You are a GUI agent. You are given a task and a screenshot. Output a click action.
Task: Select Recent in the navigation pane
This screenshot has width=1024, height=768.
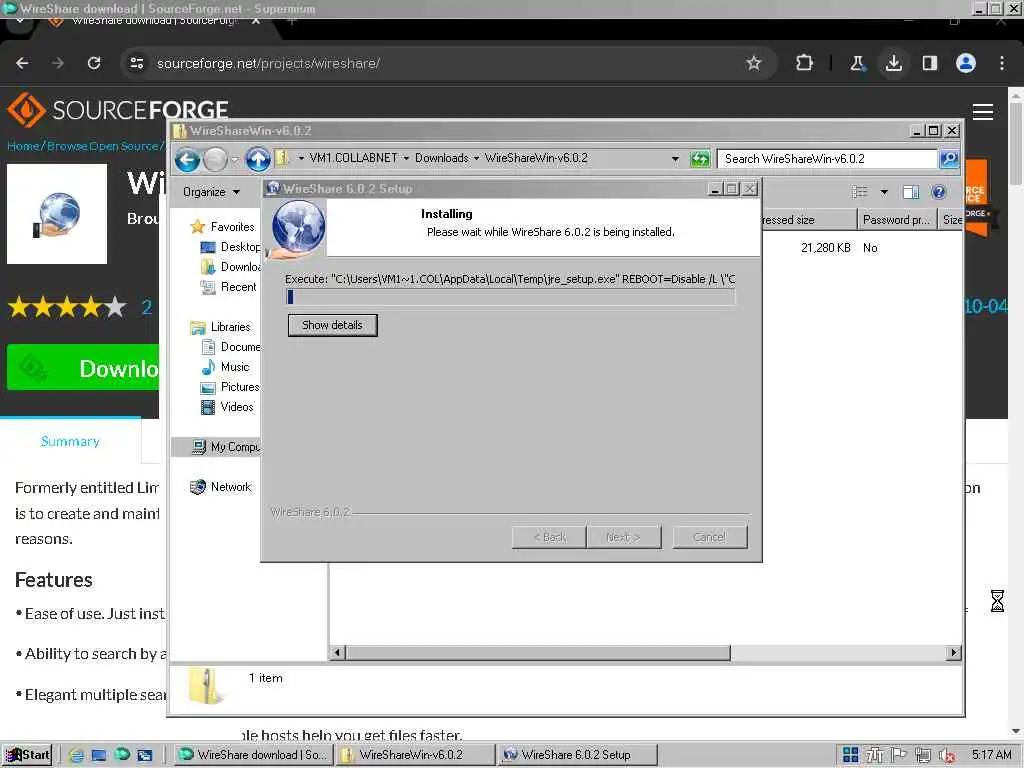tap(228, 287)
